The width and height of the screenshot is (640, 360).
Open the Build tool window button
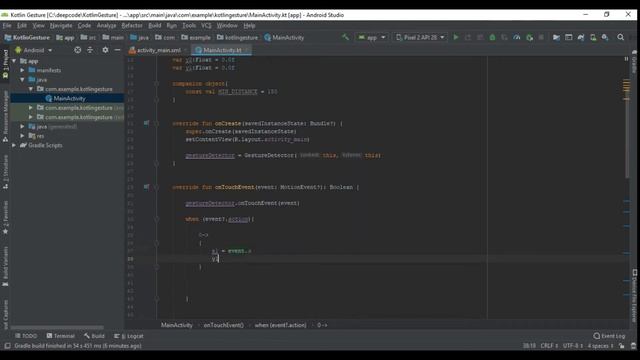[94, 336]
